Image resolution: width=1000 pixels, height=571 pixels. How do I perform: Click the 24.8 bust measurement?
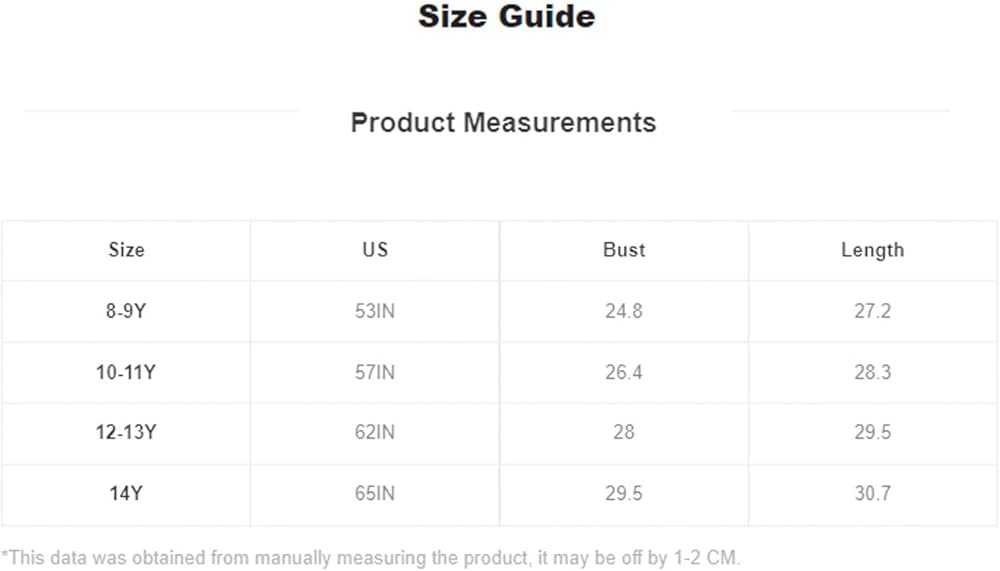pos(624,311)
